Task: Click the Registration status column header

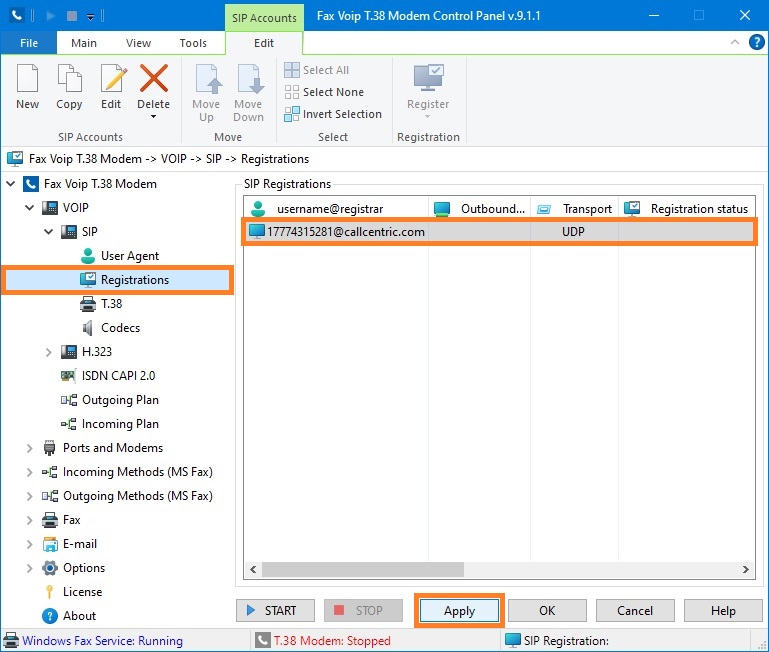Action: (687, 209)
